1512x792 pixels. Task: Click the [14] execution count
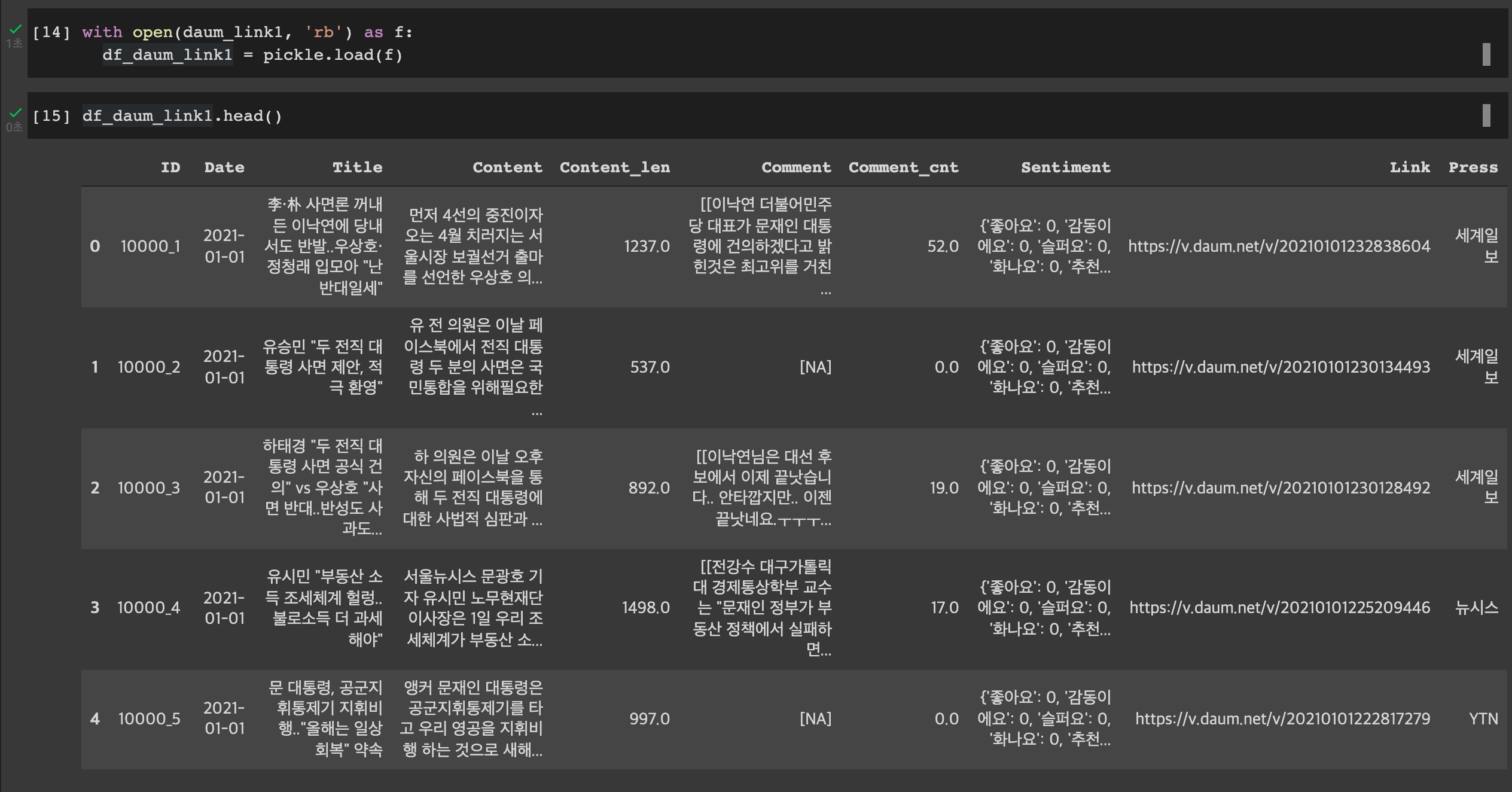coord(51,32)
